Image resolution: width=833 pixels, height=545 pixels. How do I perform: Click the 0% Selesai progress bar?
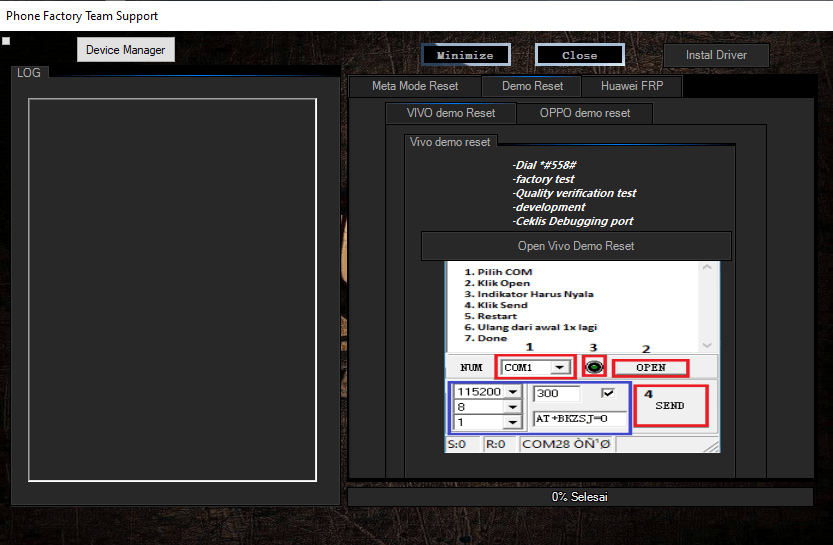[580, 497]
